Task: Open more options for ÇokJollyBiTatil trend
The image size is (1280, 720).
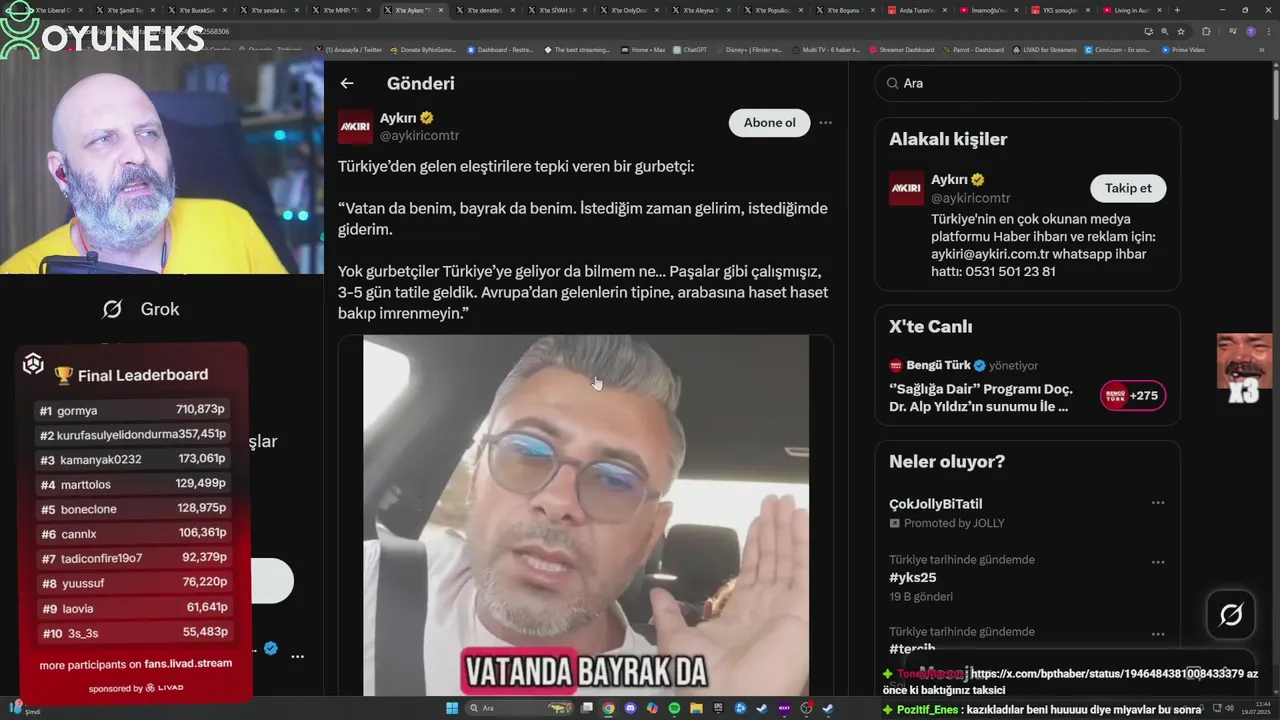Action: pos(1157,503)
